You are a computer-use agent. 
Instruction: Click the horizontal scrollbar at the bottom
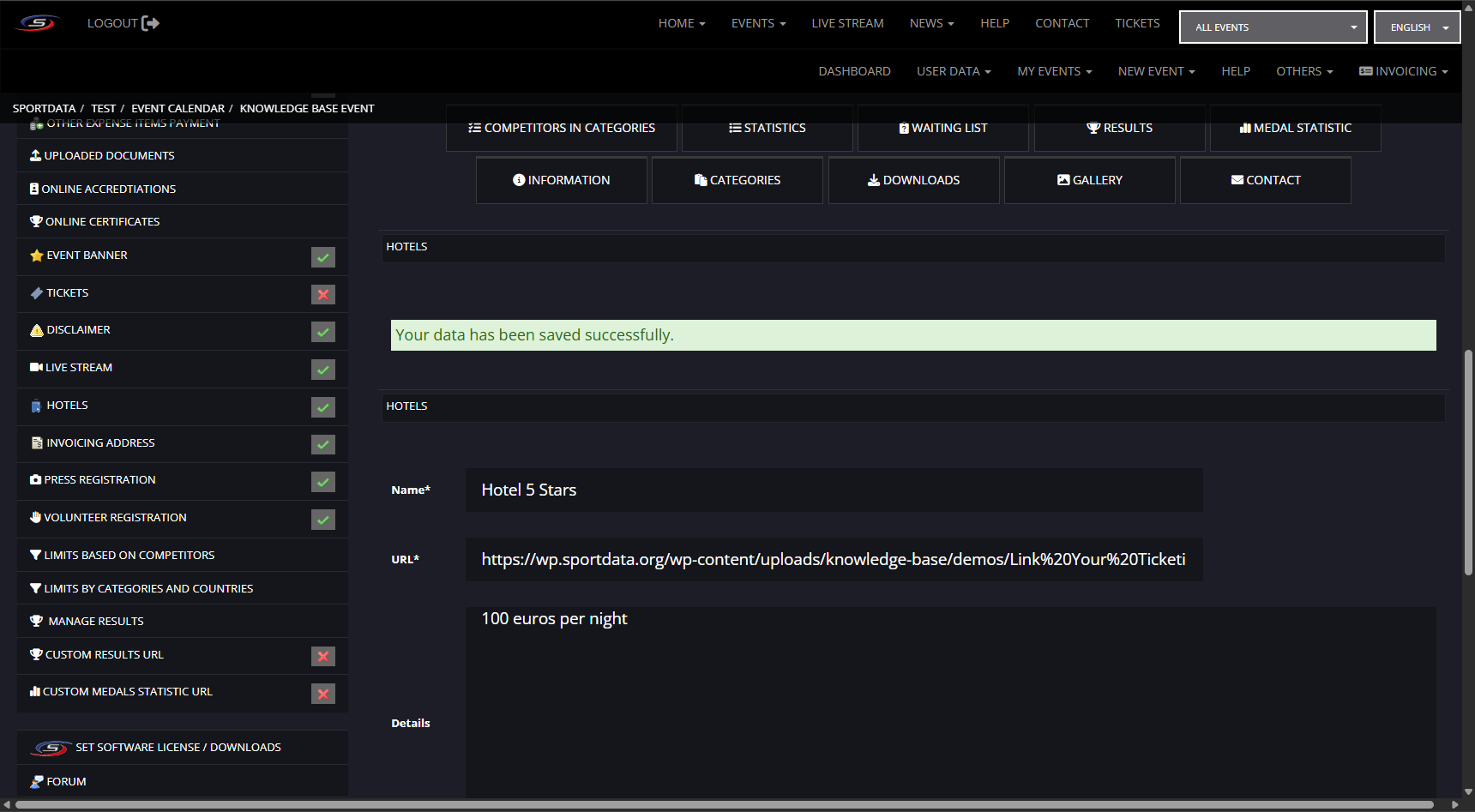pyautogui.click(x=725, y=804)
